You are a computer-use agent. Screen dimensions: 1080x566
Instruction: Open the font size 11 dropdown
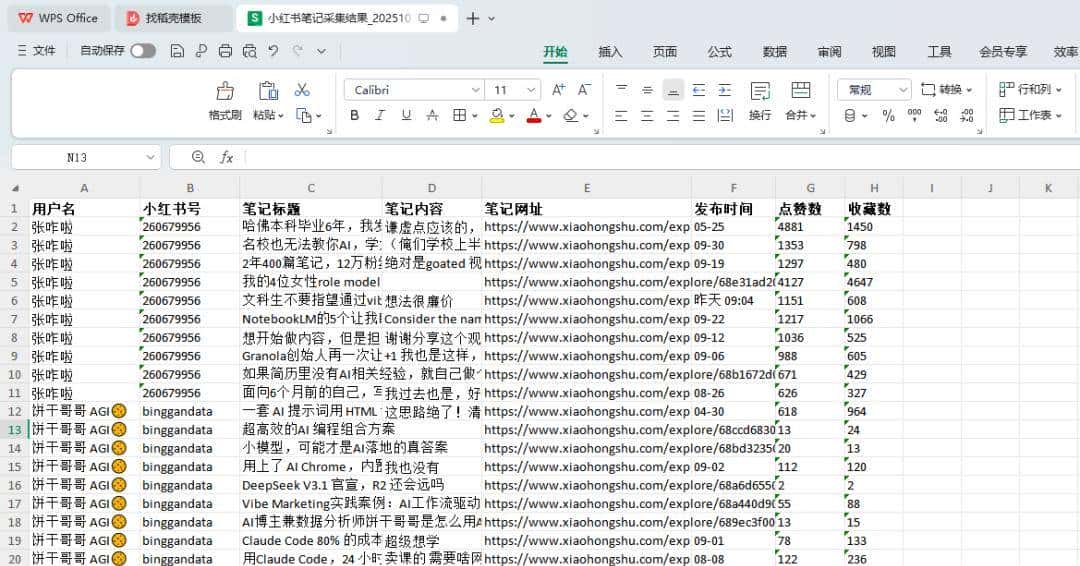pyautogui.click(x=530, y=90)
